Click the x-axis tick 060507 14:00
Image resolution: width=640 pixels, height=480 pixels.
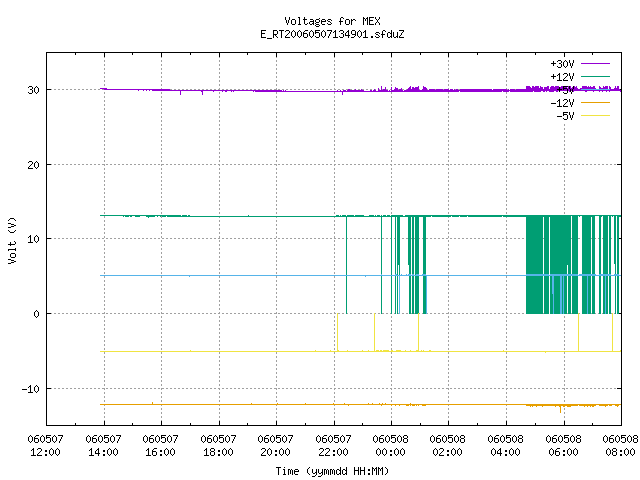[103, 445]
